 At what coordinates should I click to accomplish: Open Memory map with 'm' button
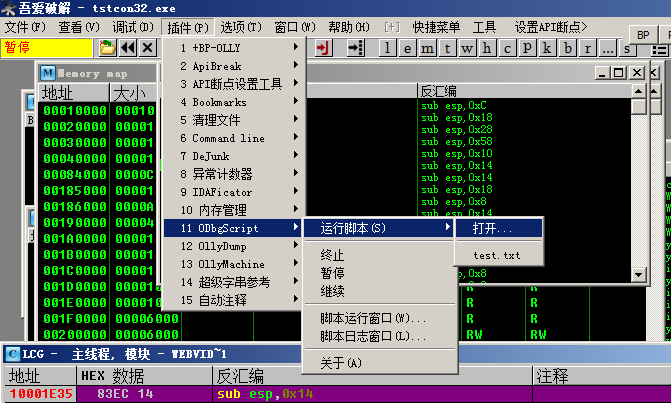pyautogui.click(x=427, y=47)
